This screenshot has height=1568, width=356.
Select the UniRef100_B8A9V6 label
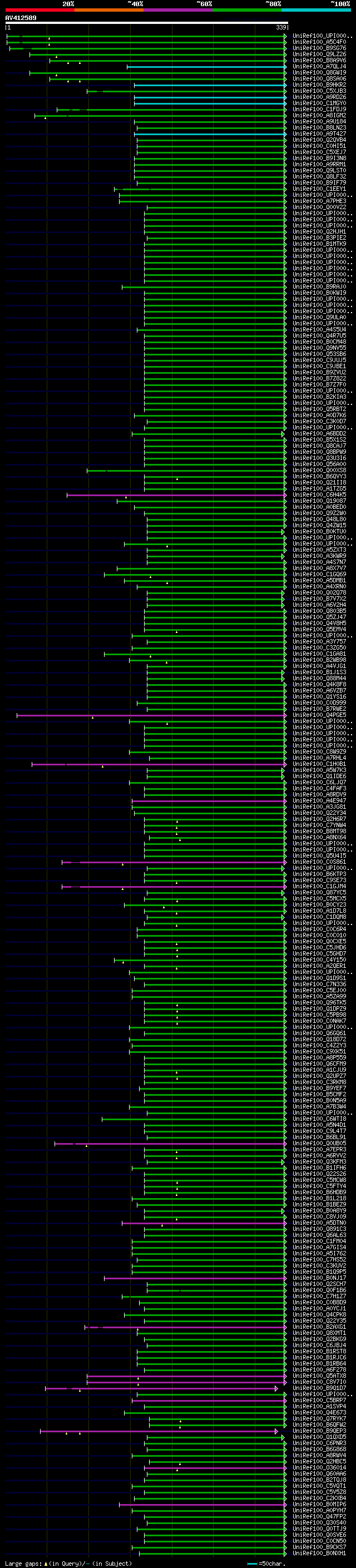pos(319,61)
